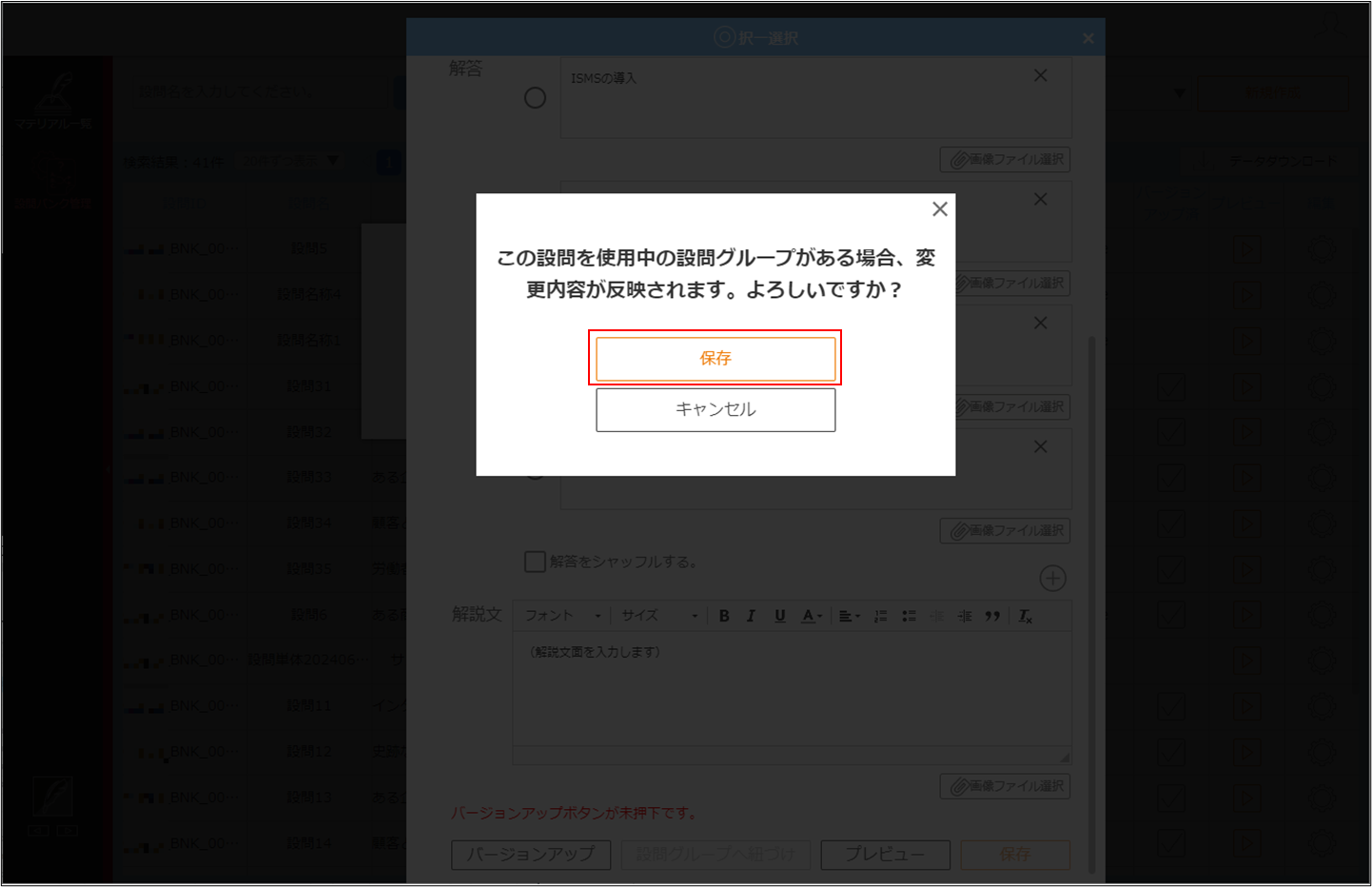Click the play preview icon in 設問5 row
The width and height of the screenshot is (1372, 887).
1246,249
